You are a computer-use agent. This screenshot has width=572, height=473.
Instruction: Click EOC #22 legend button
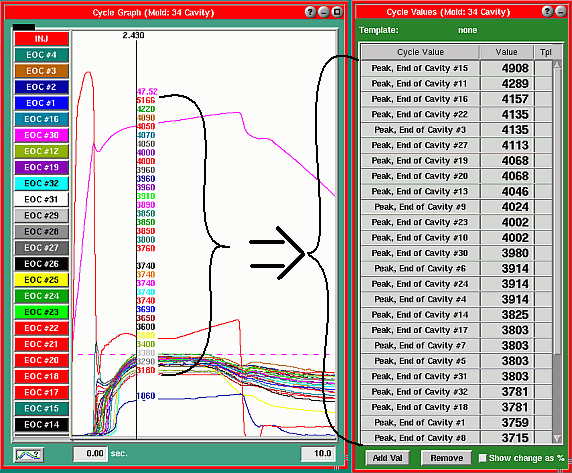pyautogui.click(x=42, y=328)
